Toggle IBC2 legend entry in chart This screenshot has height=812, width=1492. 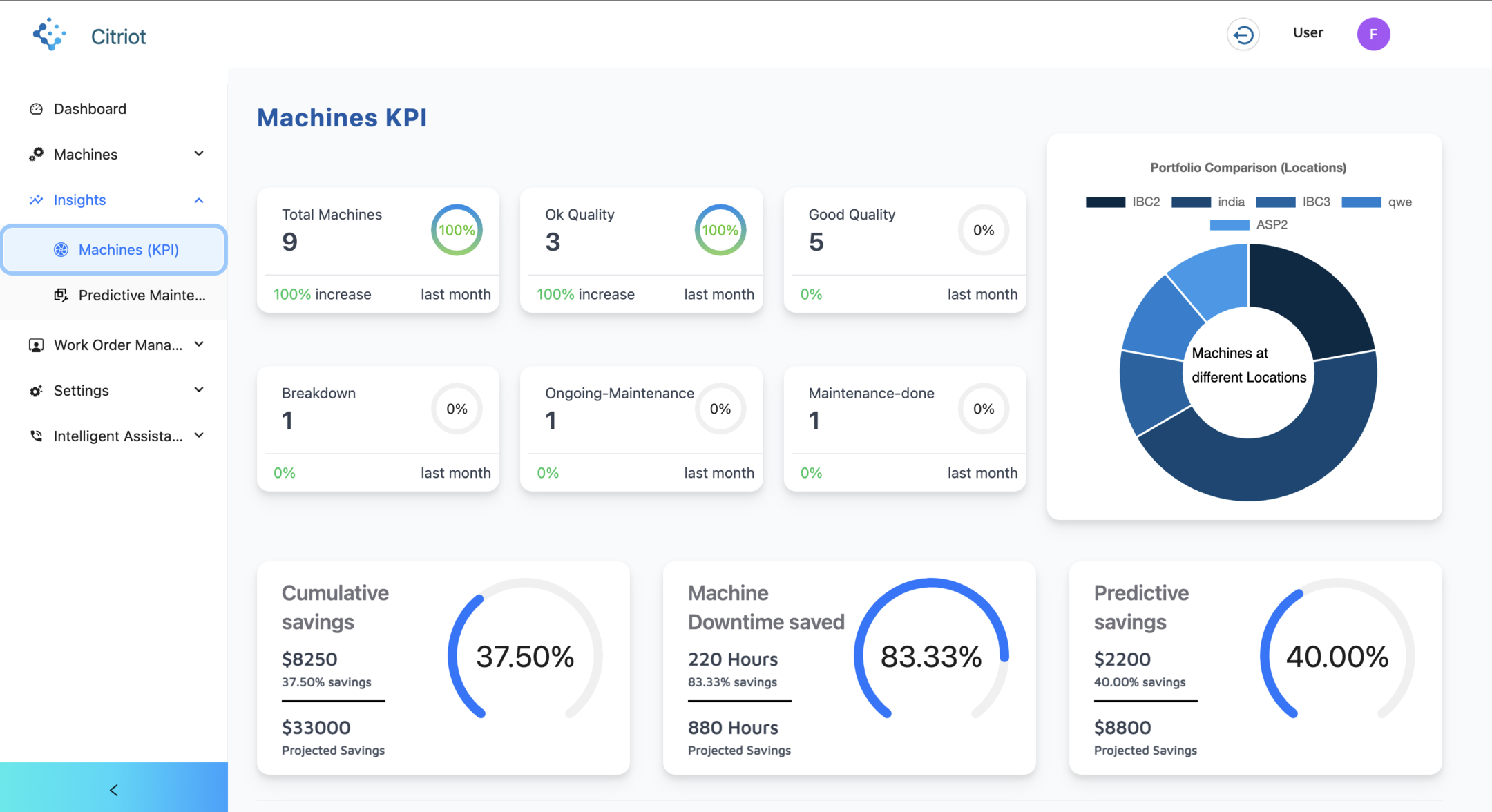coord(1123,202)
